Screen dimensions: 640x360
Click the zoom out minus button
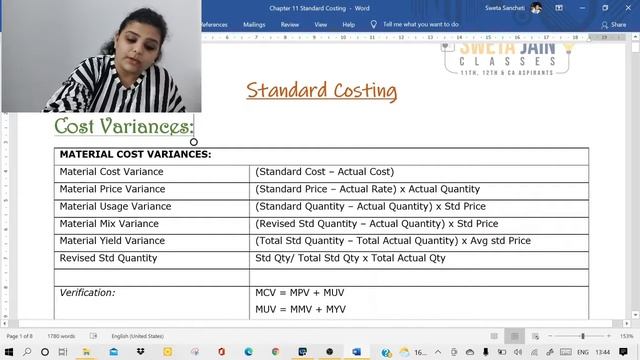(x=550, y=336)
